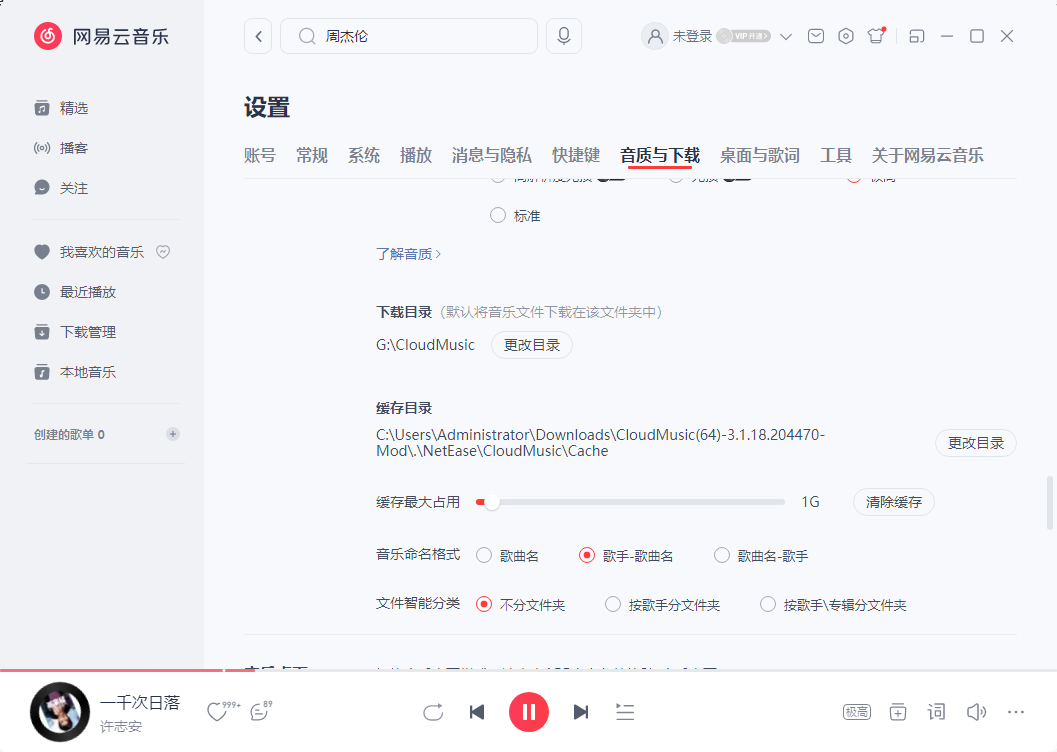The width and height of the screenshot is (1057, 752).
Task: Switch to 快捷键 settings tab
Action: pos(576,155)
